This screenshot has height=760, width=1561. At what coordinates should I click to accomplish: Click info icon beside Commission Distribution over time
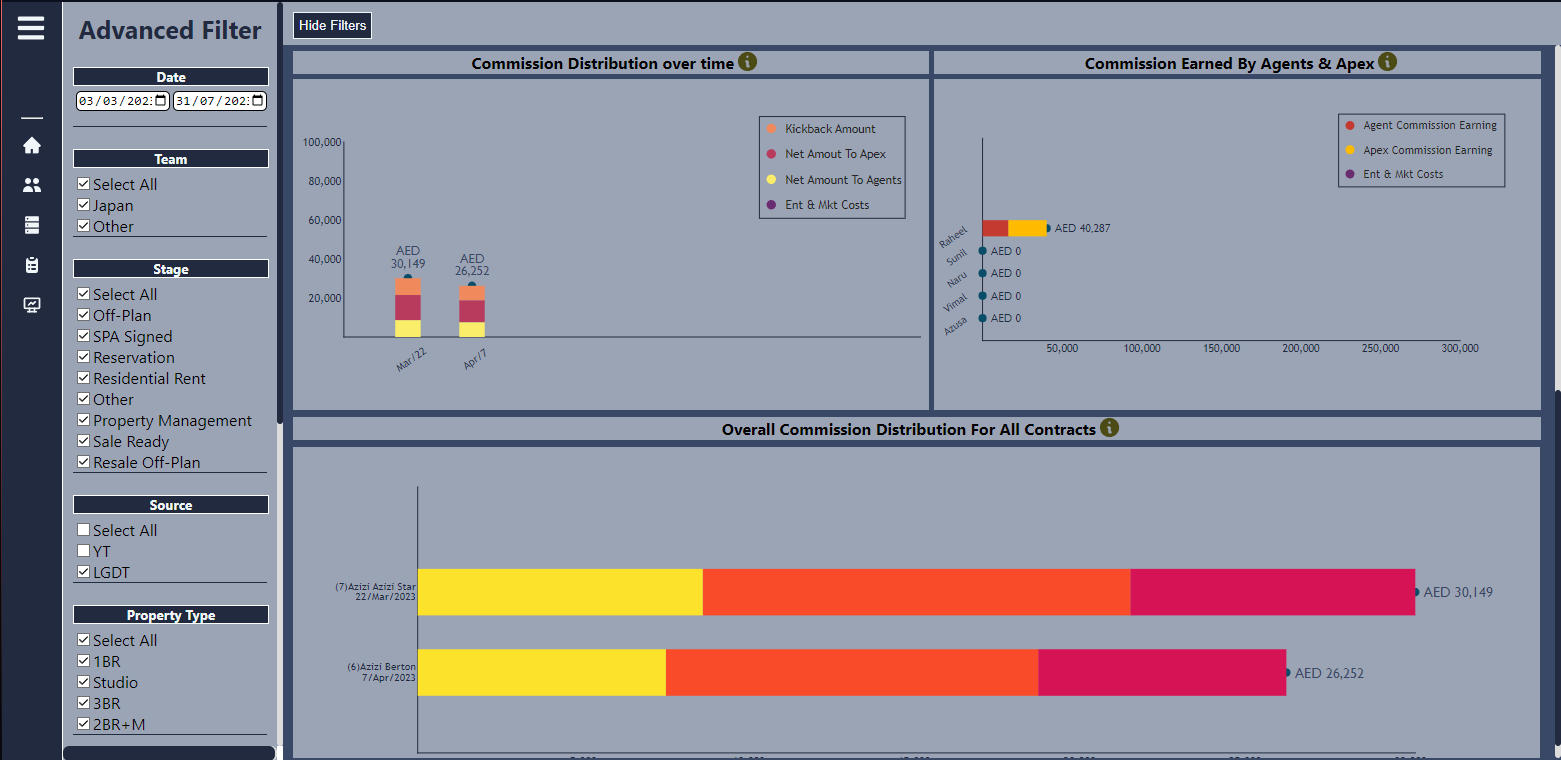click(x=747, y=62)
